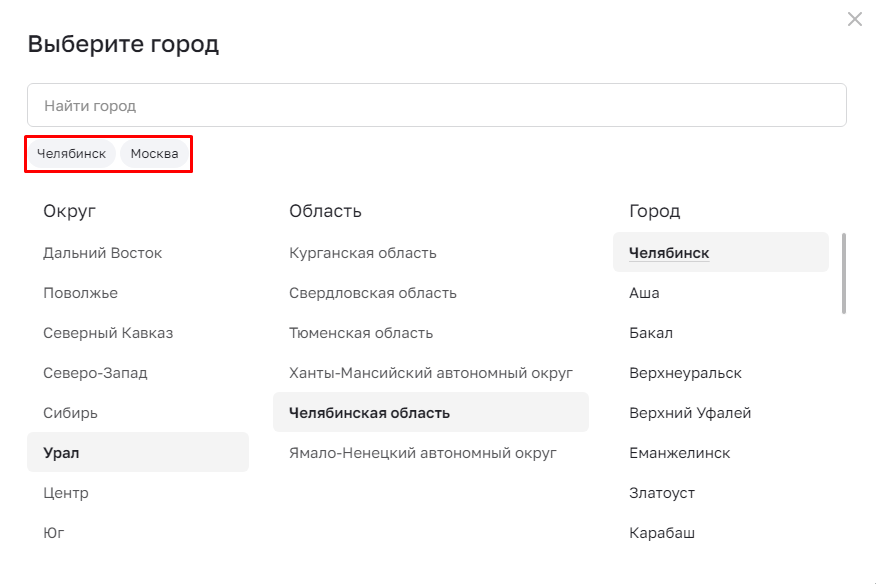
Task: Select the Москва quick chip
Action: (x=154, y=154)
